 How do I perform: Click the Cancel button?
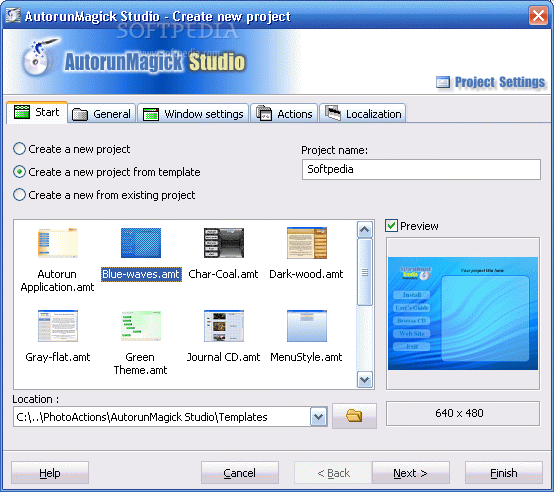pos(240,473)
